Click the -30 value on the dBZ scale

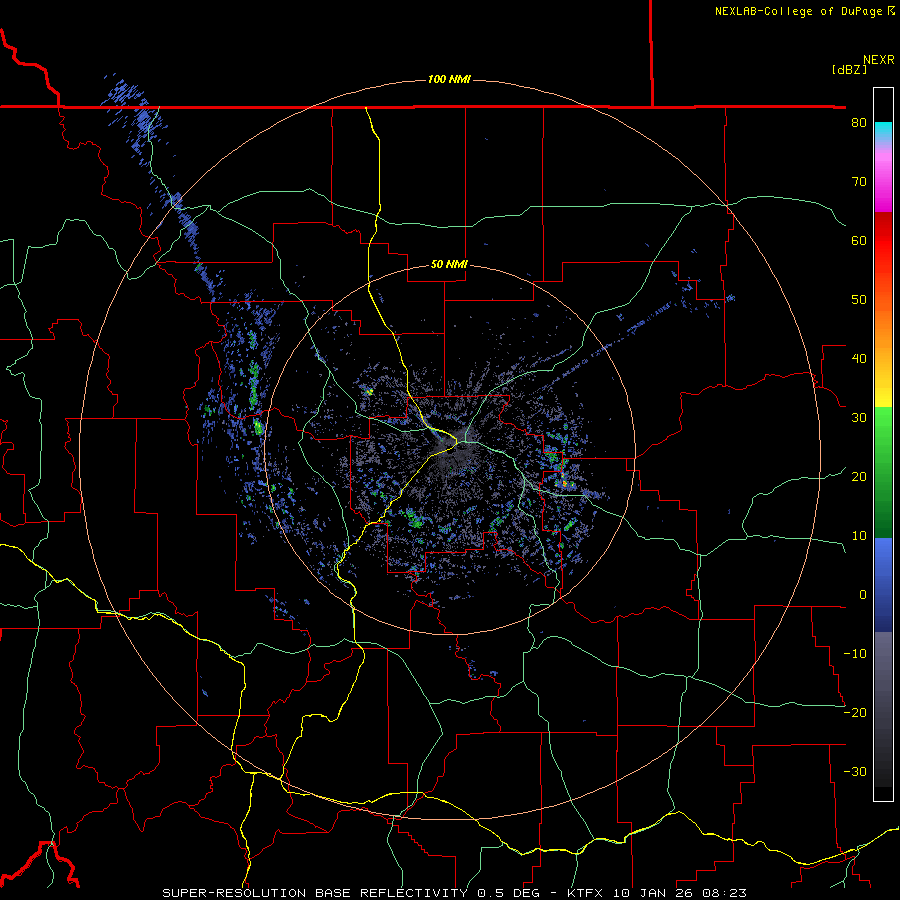(x=855, y=772)
